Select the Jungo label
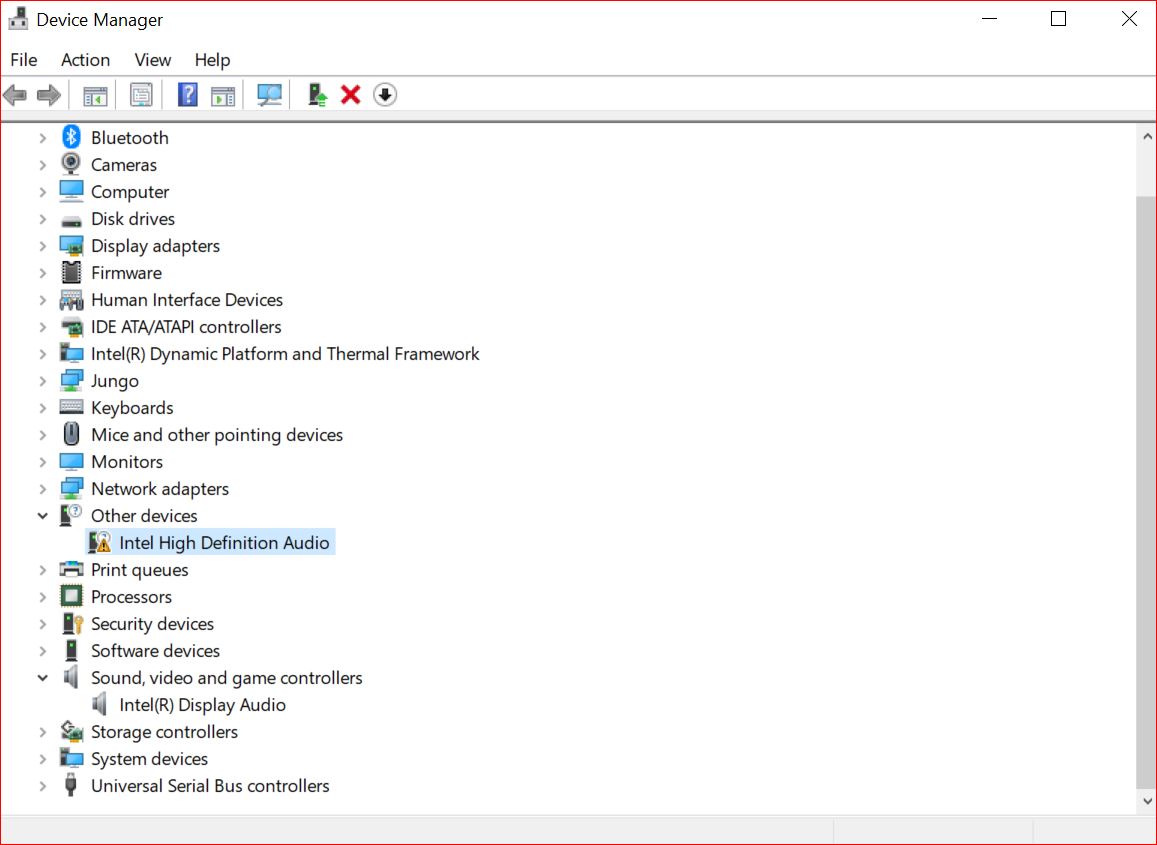The image size is (1157, 845). pos(115,381)
